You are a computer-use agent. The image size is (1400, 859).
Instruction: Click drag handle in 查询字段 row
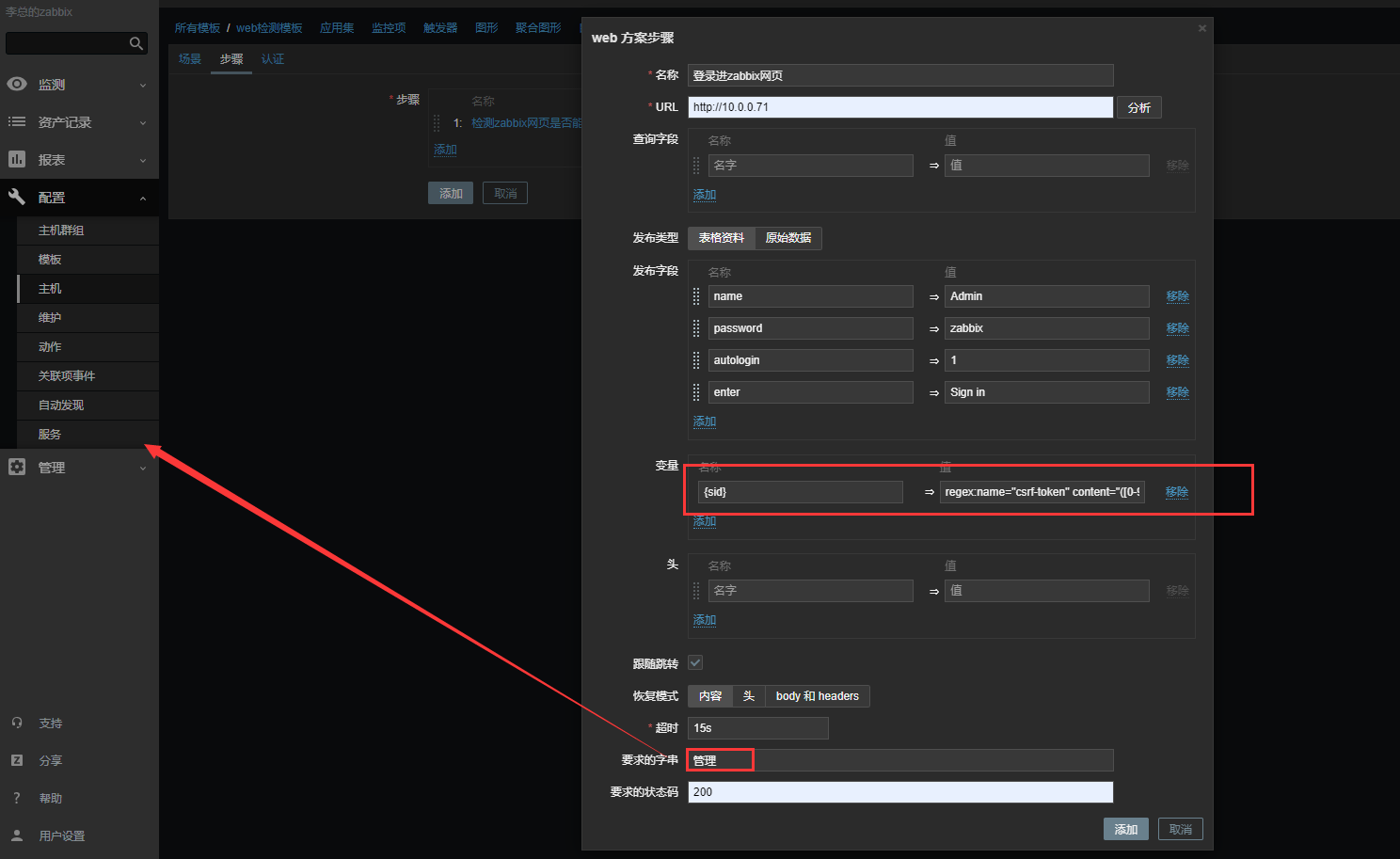coord(696,166)
